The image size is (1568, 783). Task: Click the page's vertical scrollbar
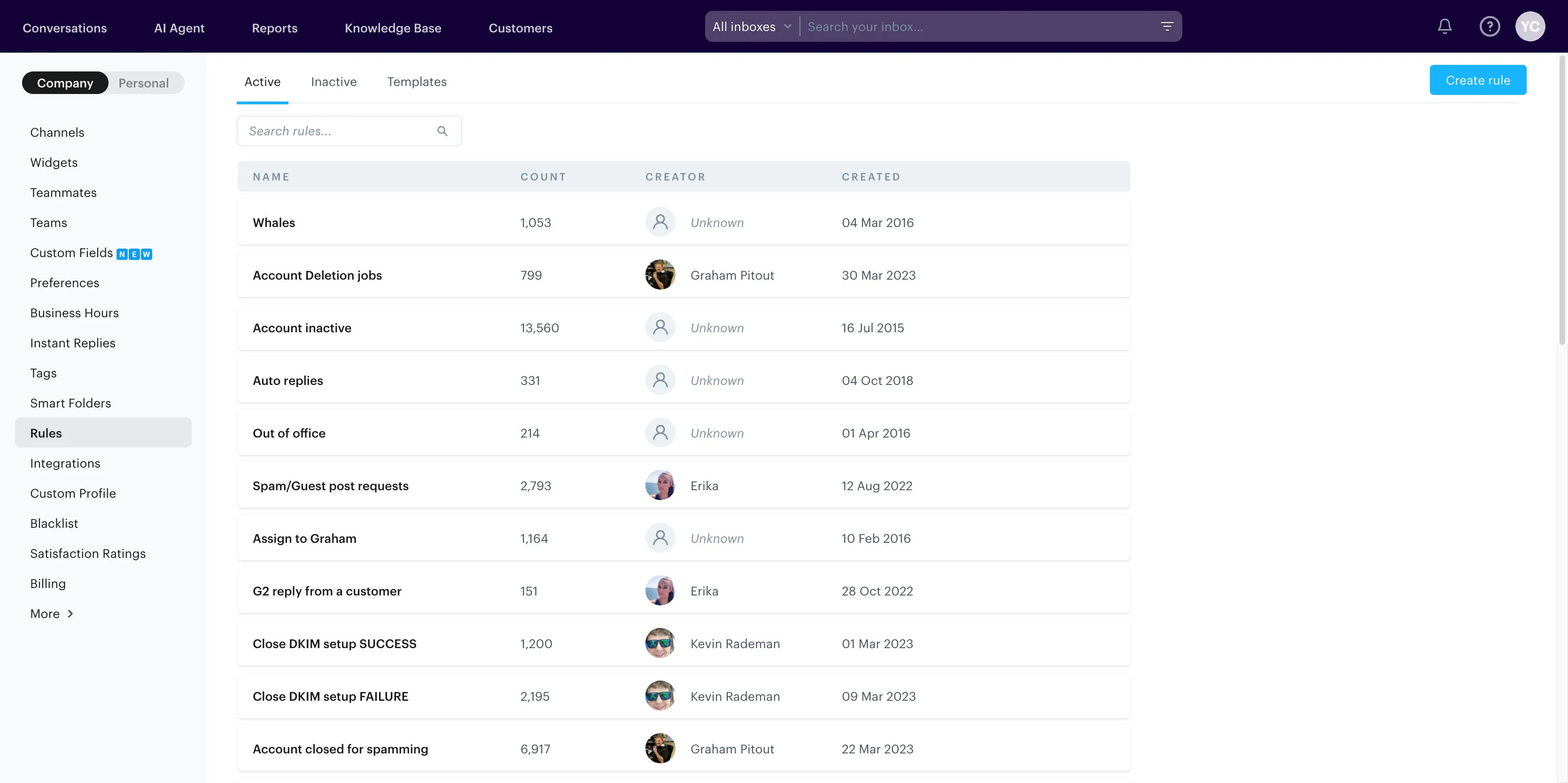tap(1561, 201)
